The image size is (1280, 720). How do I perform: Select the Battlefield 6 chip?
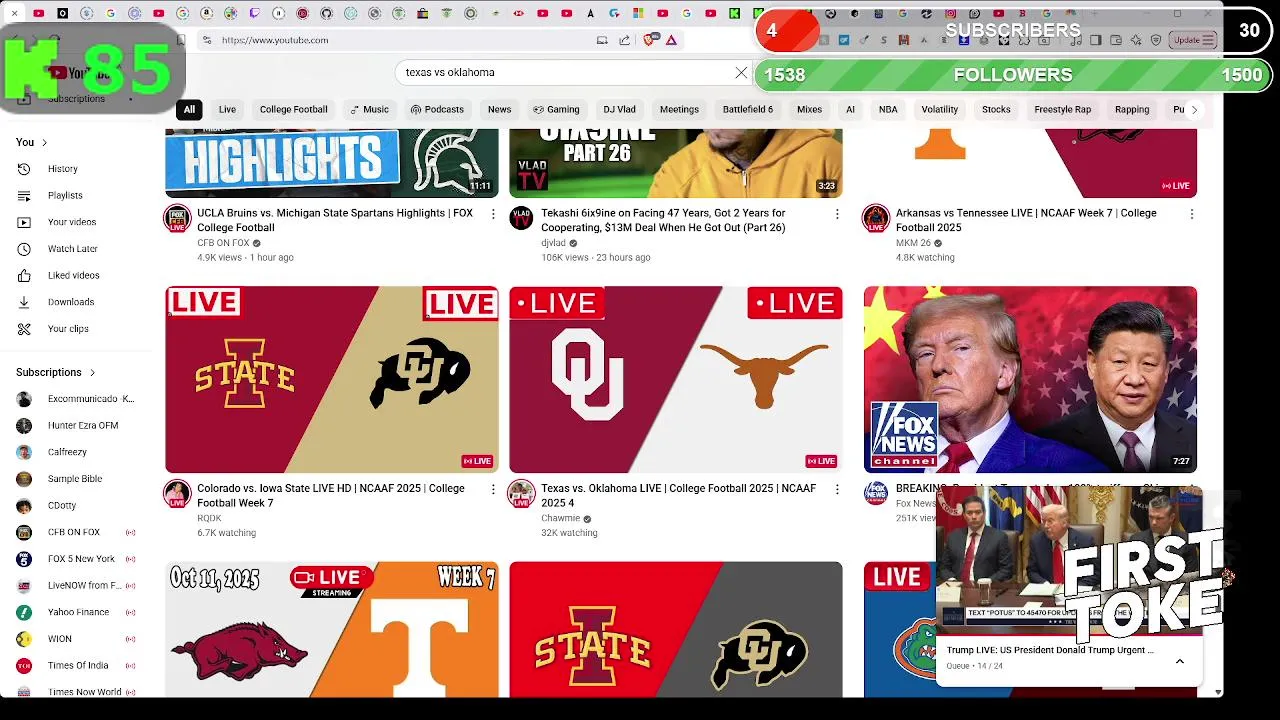pos(748,110)
